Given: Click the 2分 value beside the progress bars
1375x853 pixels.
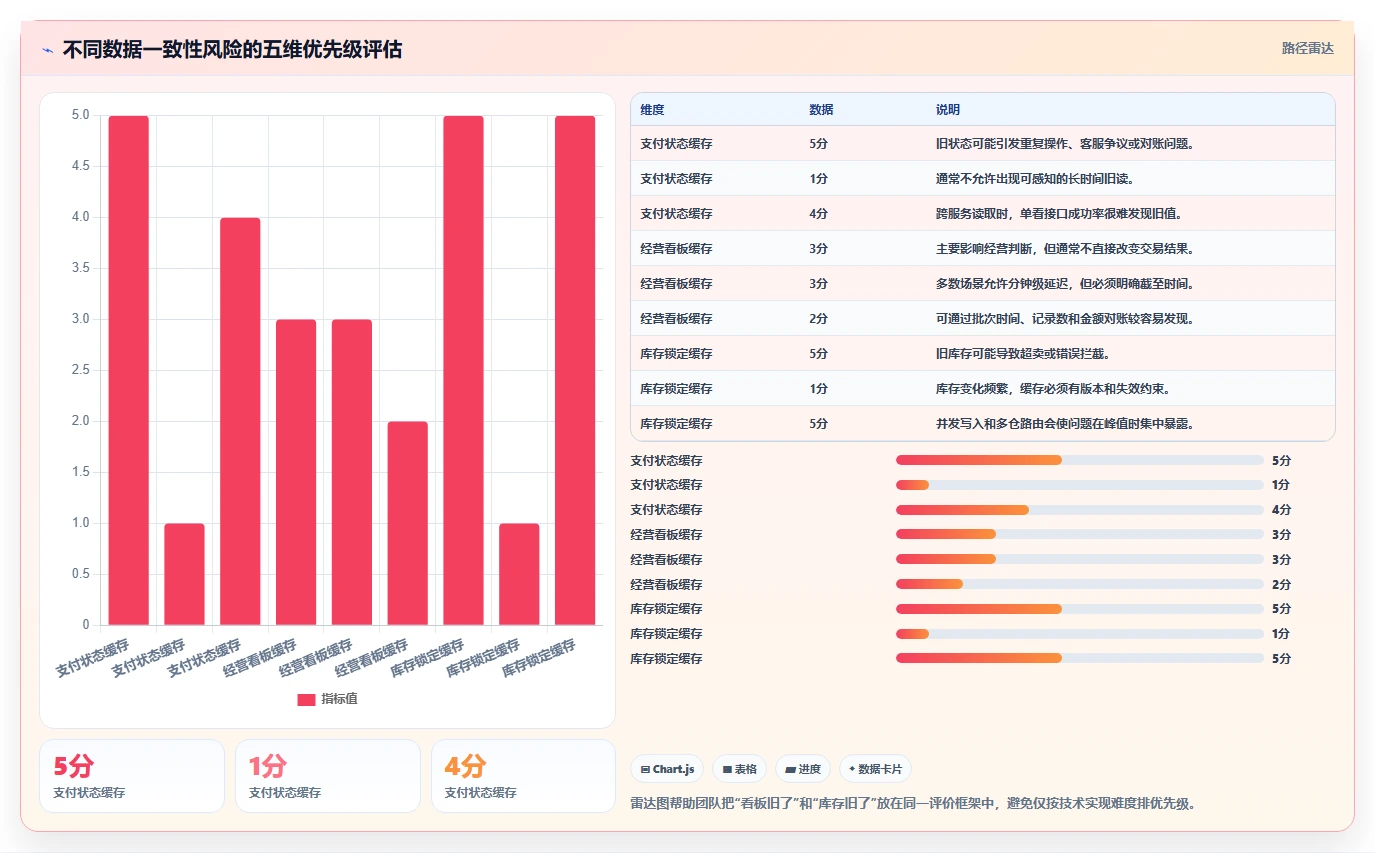Looking at the screenshot, I should (x=1281, y=584).
